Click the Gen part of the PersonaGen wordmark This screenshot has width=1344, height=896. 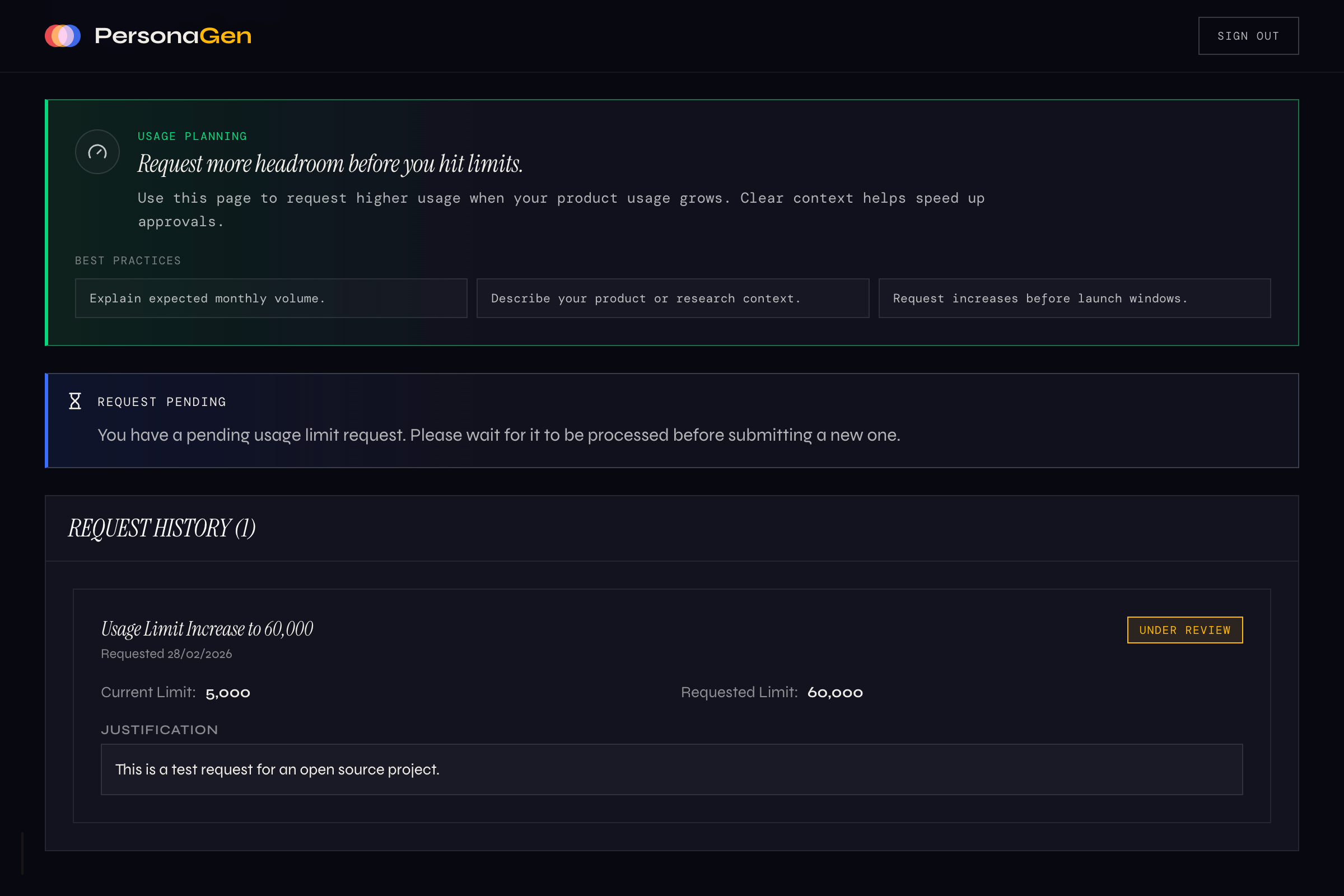(x=225, y=35)
